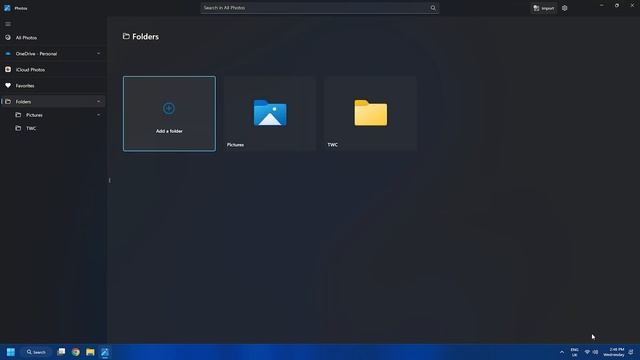The image size is (640, 360).
Task: Restore down the Photos window
Action: (617, 6)
